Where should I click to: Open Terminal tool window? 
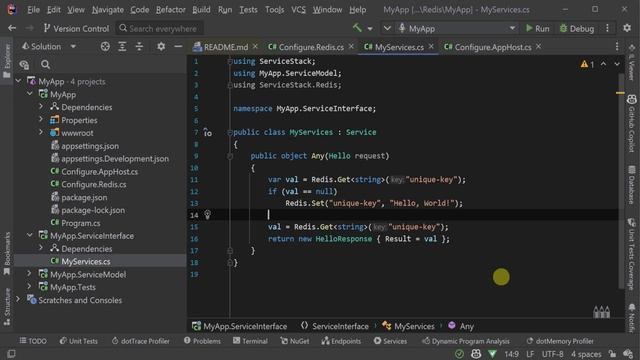250,341
